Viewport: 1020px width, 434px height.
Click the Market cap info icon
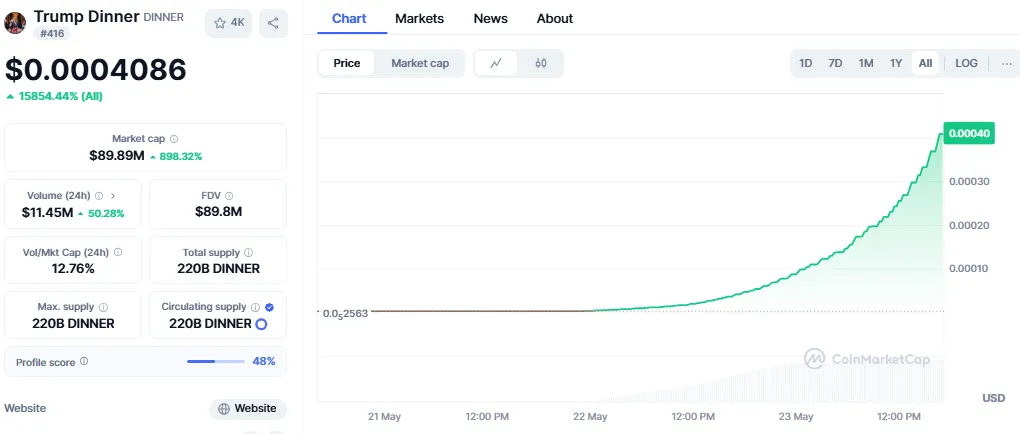coord(174,140)
